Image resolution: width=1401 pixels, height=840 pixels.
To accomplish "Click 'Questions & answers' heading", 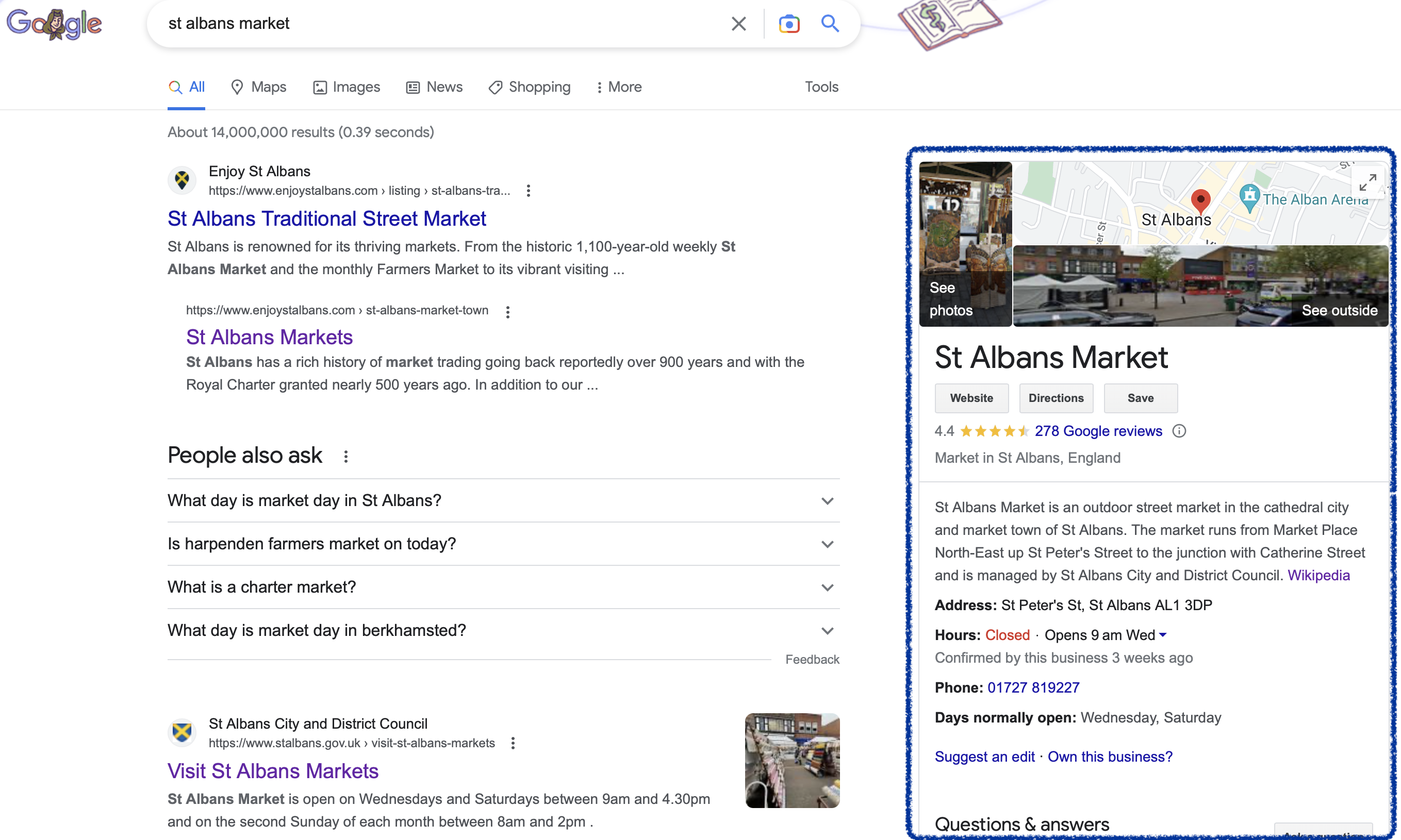I will tap(1021, 825).
